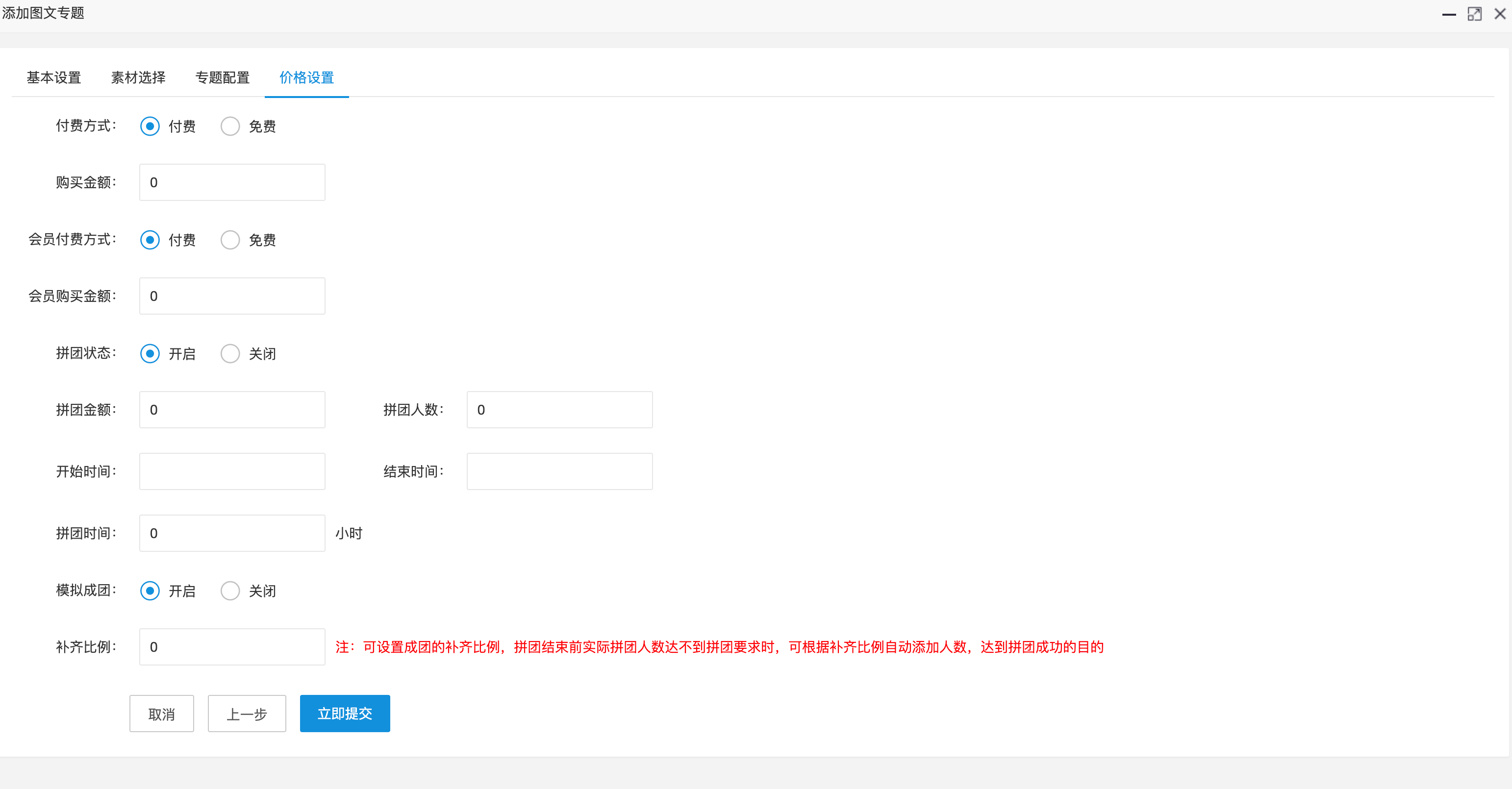Viewport: 1512px width, 789px height.
Task: Open the 结束时间 date field
Action: tap(560, 471)
